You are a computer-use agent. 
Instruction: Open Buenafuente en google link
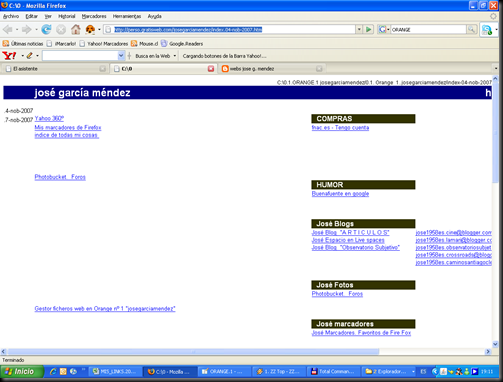coord(340,194)
